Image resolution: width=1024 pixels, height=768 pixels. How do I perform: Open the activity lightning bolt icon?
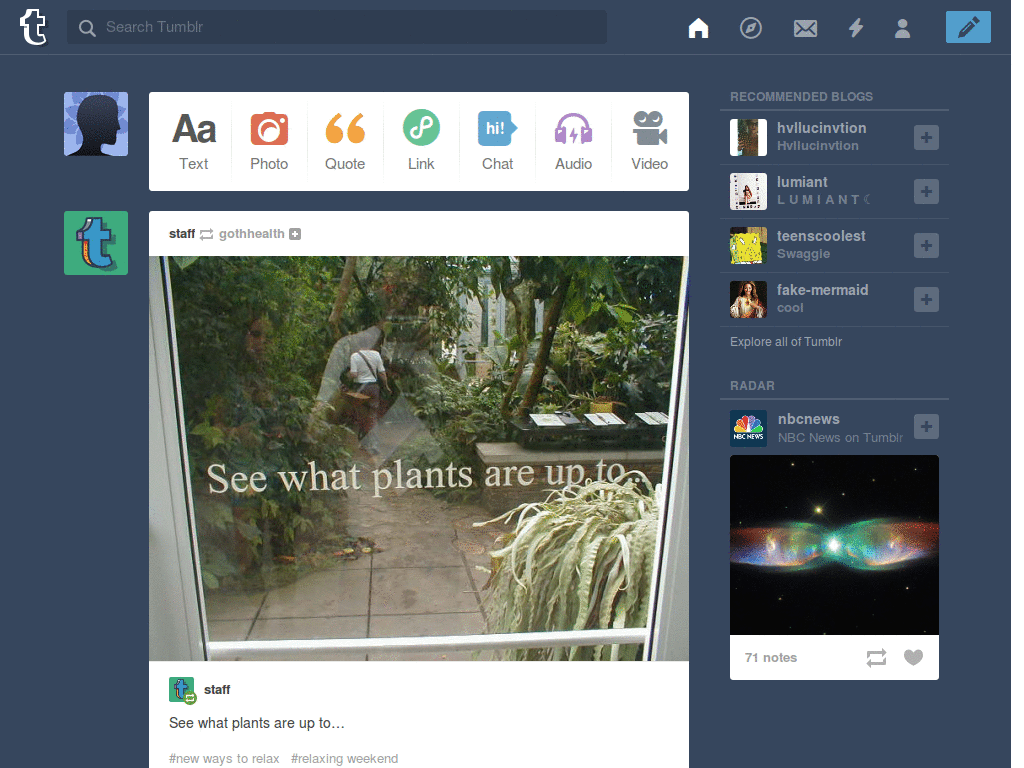[x=856, y=28]
